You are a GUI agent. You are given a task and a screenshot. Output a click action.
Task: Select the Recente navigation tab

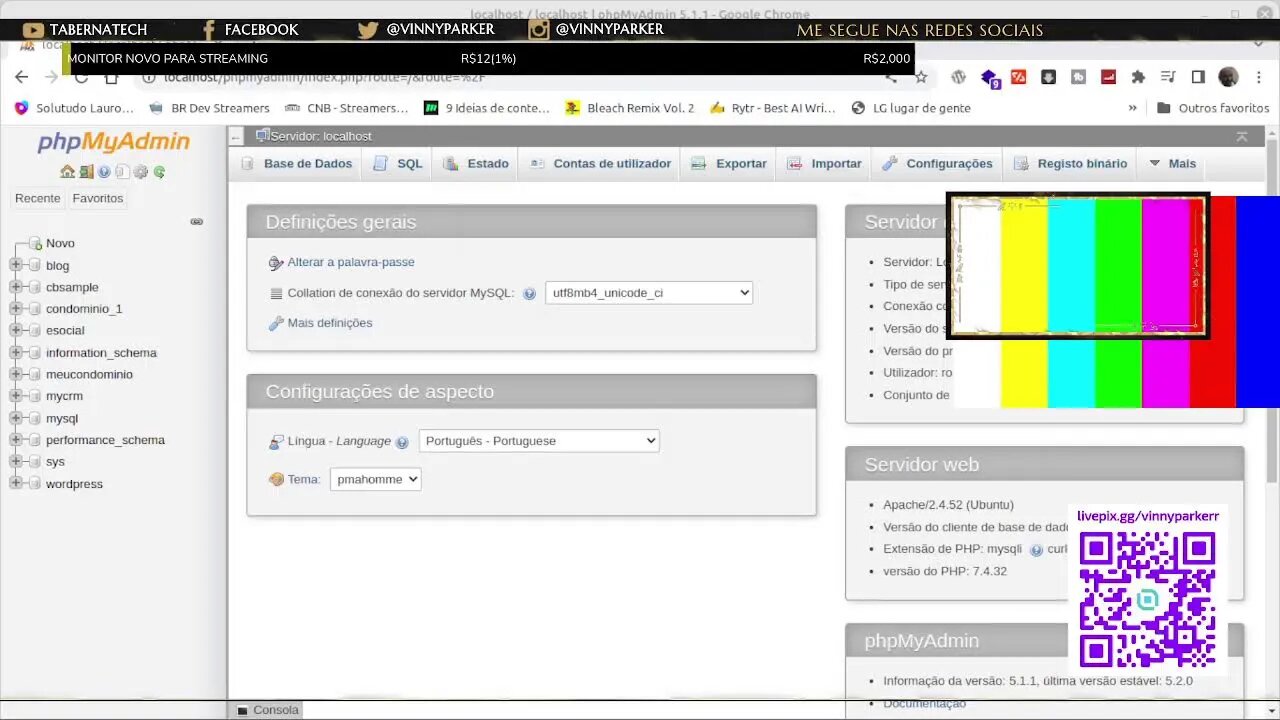click(x=38, y=198)
